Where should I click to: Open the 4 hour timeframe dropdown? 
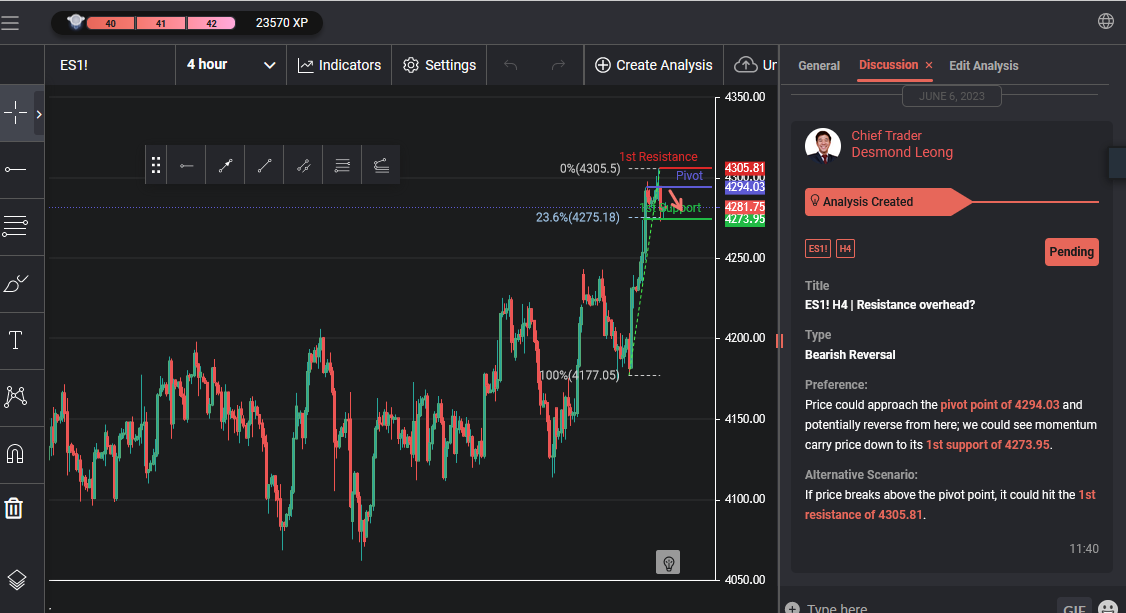[231, 65]
